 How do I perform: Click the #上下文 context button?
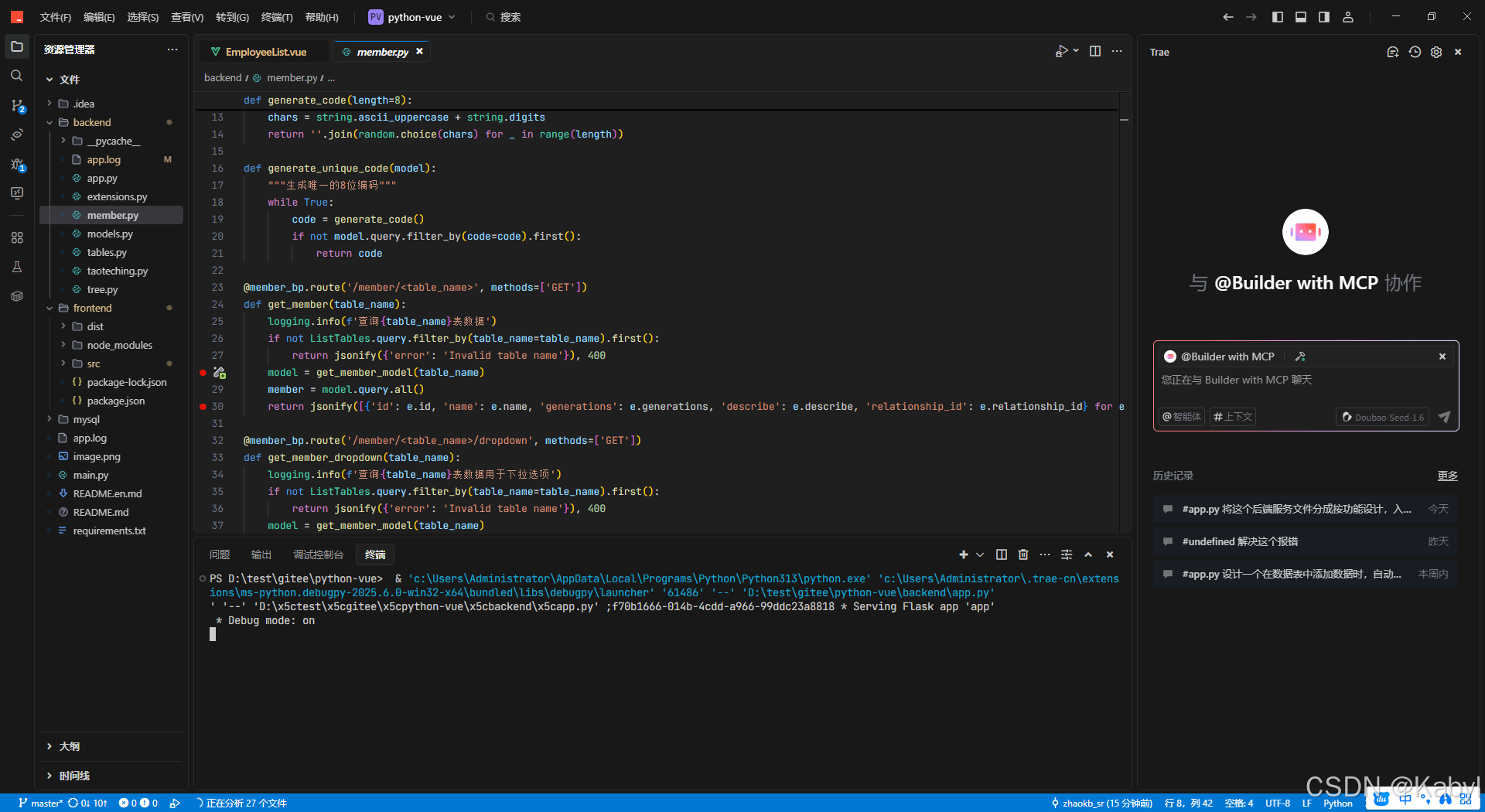pos(1233,417)
